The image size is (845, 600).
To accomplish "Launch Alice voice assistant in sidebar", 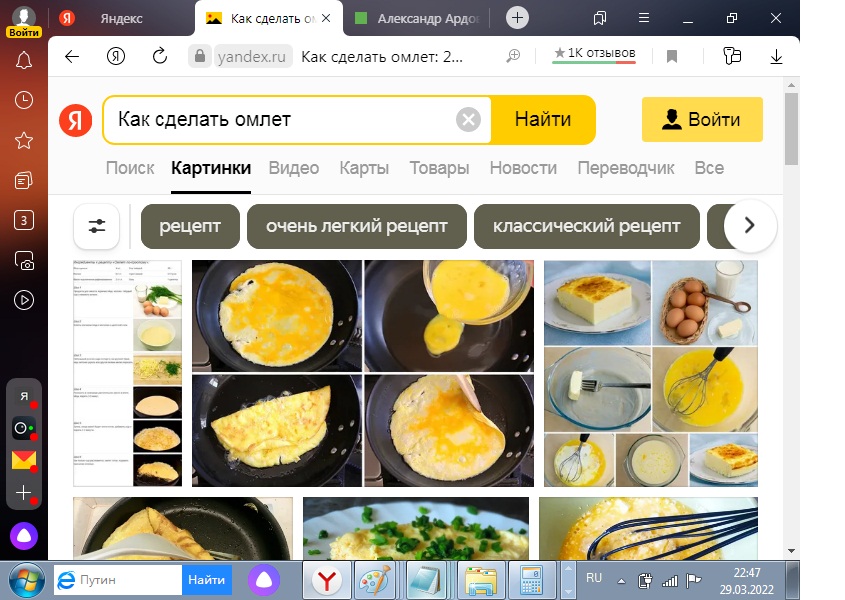I will [24, 536].
